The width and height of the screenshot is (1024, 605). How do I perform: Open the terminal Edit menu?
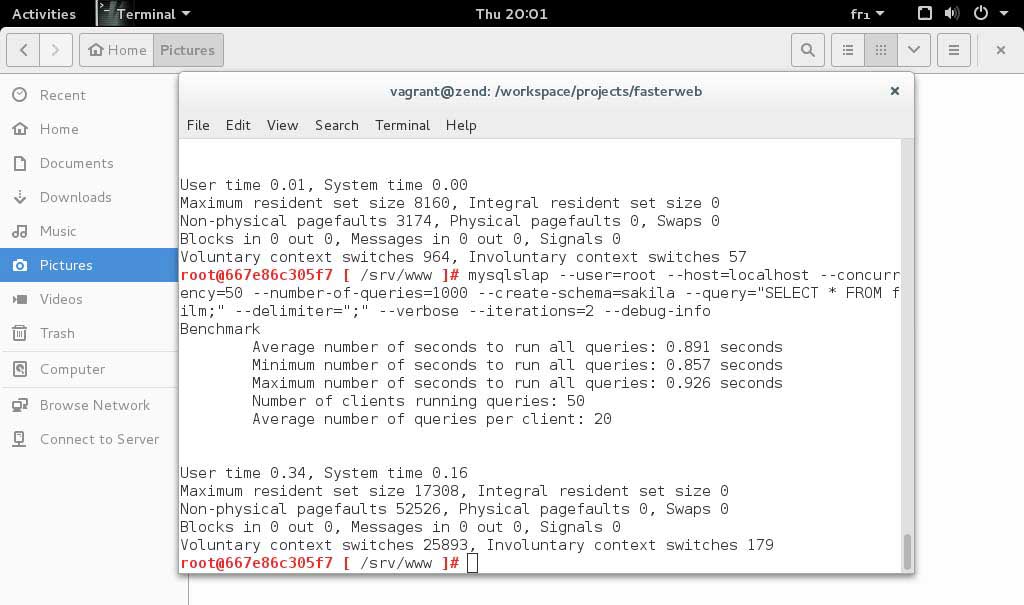[x=238, y=125]
